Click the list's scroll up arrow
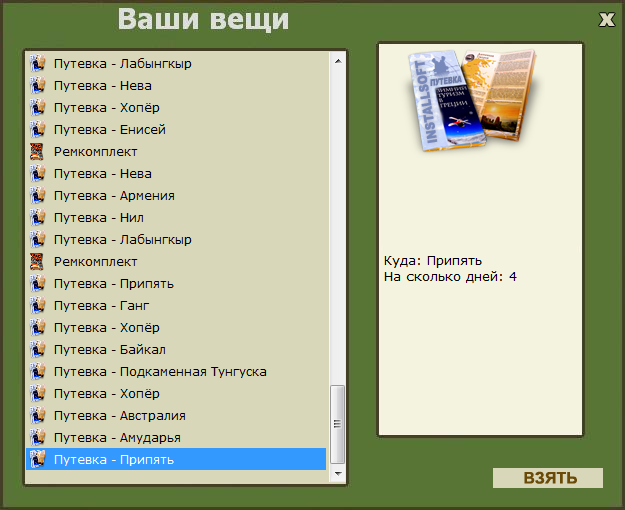The height and width of the screenshot is (510, 625). pos(338,61)
